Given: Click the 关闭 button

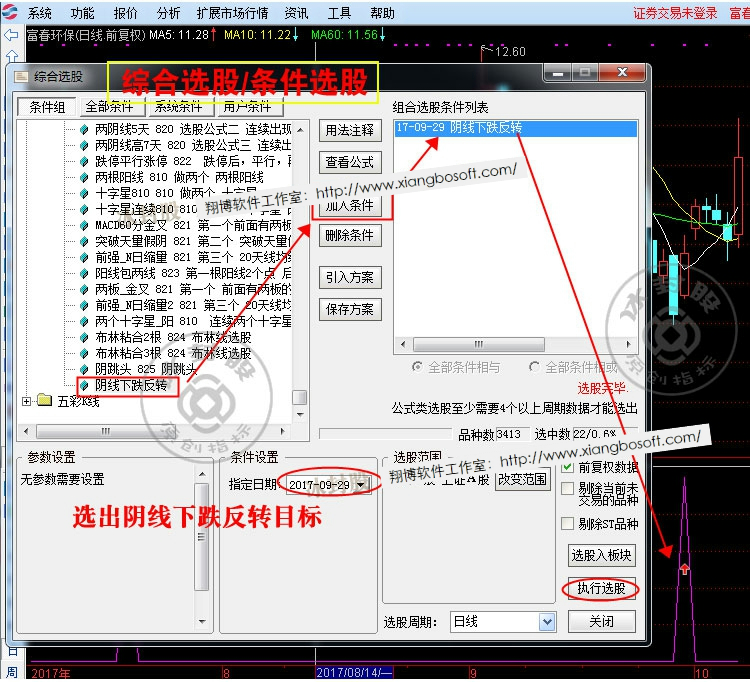Looking at the screenshot, I should 602,621.
